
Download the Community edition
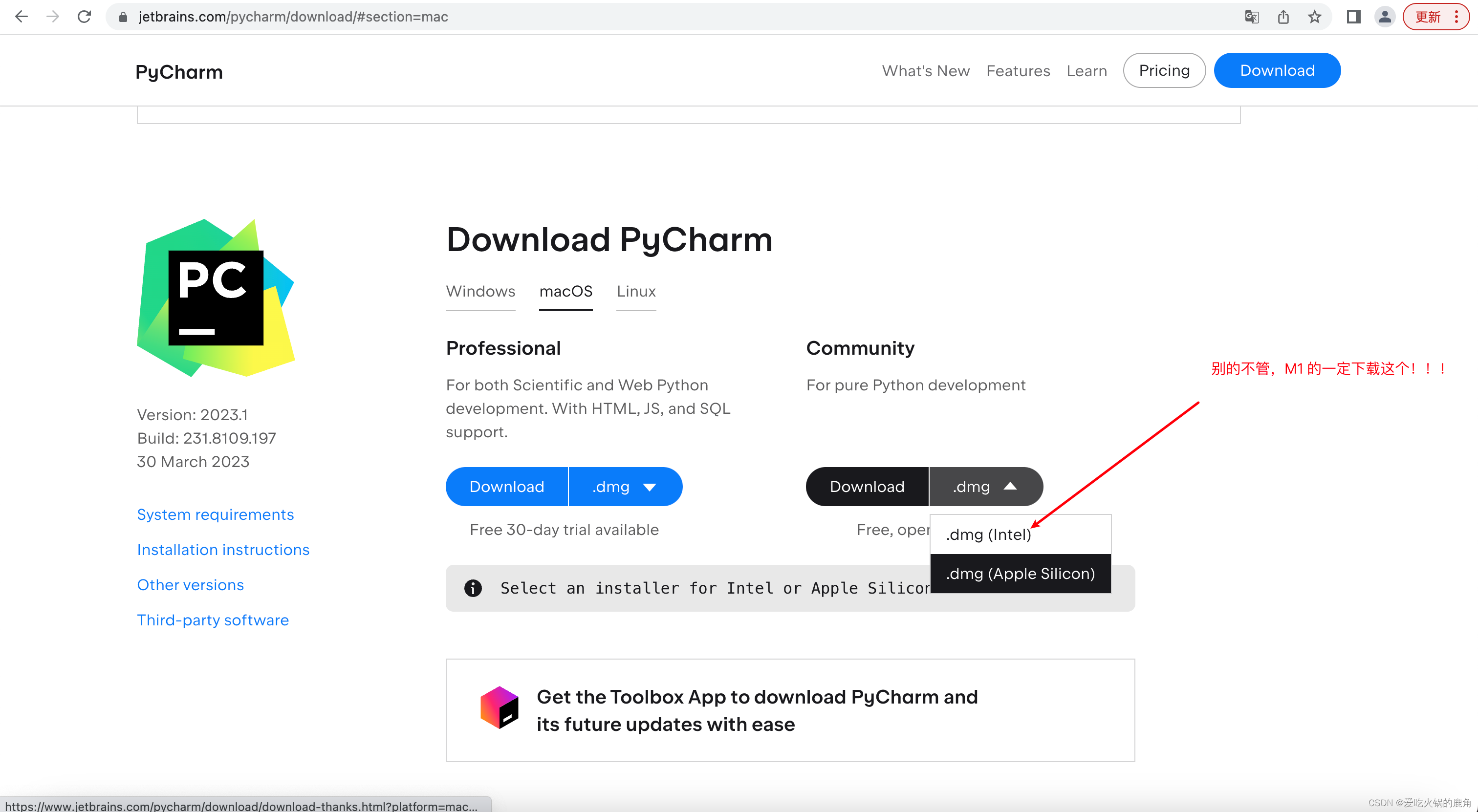pyautogui.click(x=867, y=486)
